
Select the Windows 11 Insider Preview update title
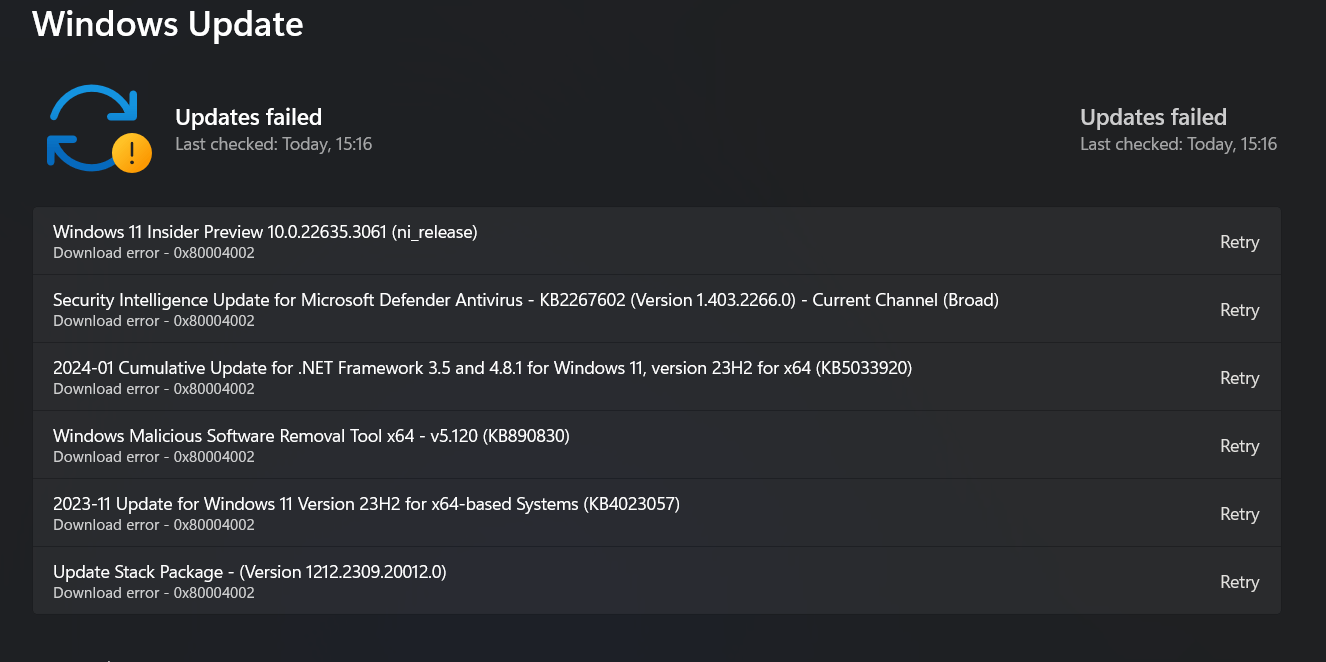265,232
